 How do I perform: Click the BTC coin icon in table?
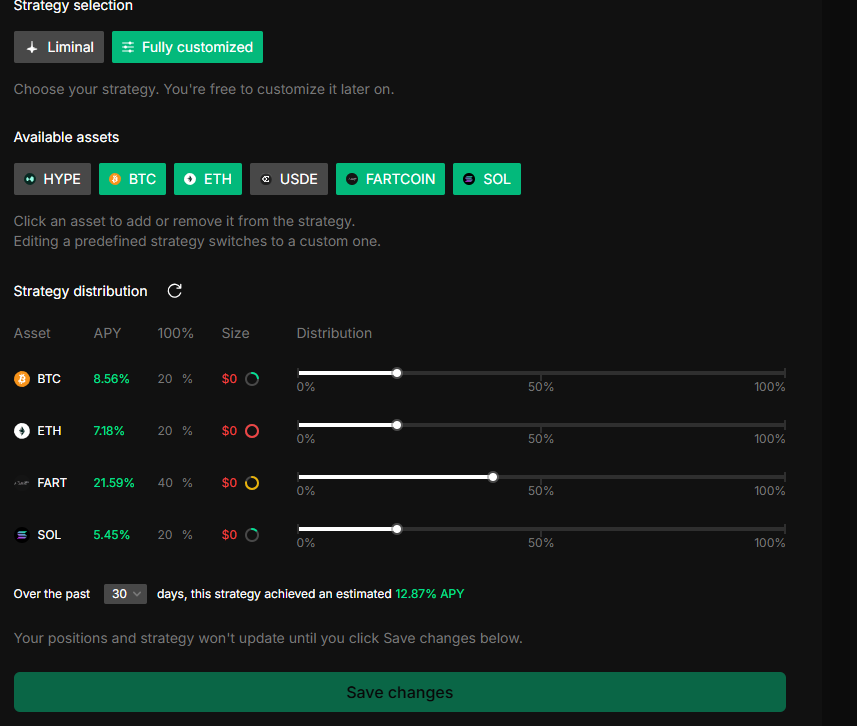(22, 379)
